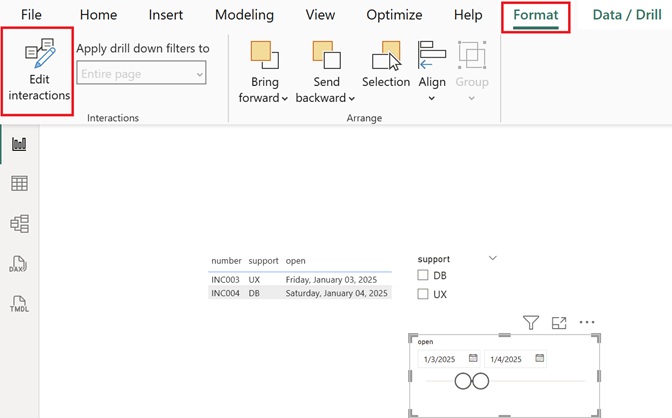
Task: Open calendar picker for start date 1/3/2025
Action: [473, 358]
